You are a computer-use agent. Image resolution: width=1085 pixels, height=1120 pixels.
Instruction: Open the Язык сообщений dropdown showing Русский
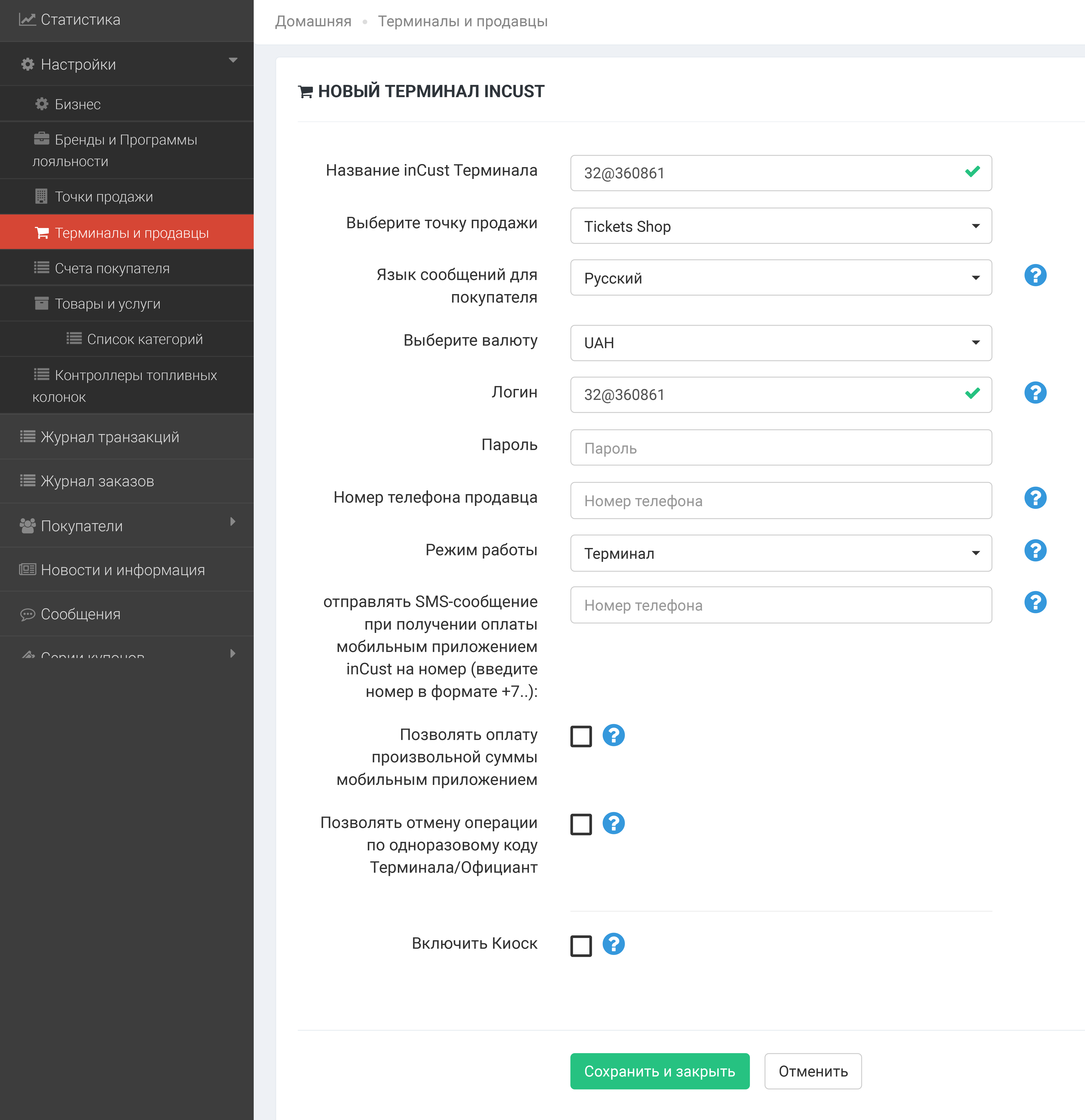click(x=781, y=278)
